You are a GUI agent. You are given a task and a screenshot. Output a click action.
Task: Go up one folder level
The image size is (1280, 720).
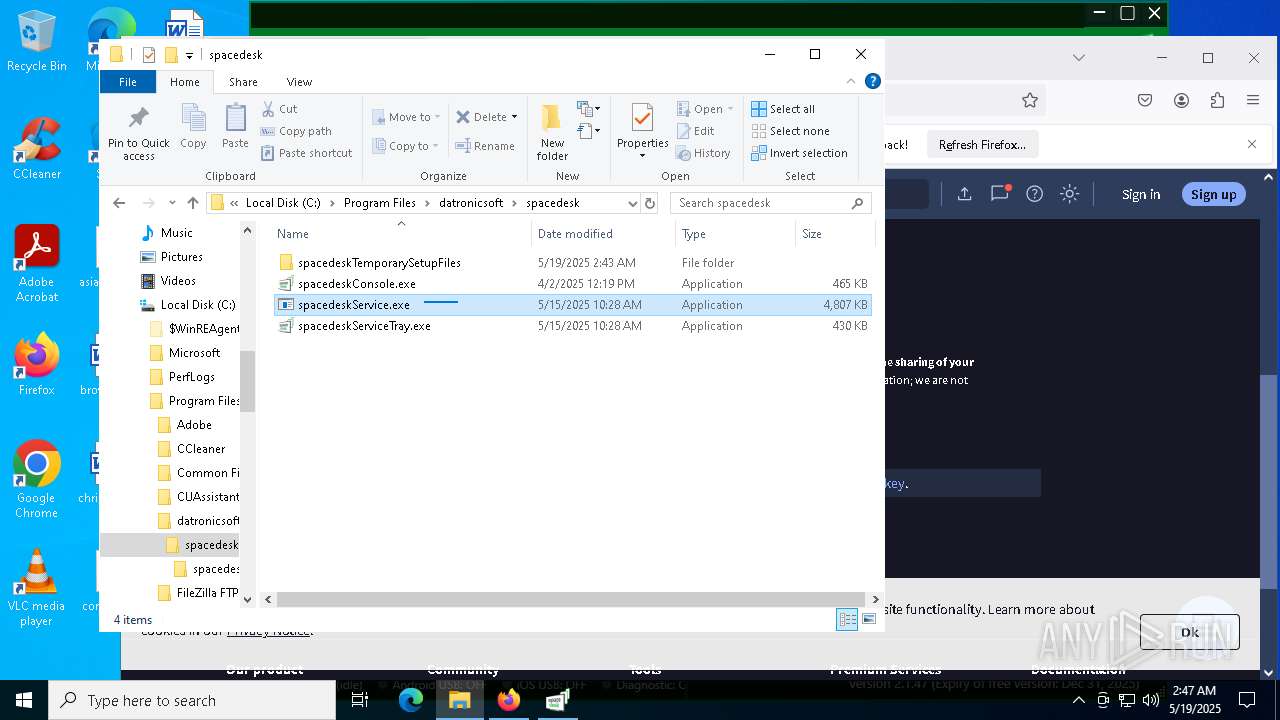193,203
